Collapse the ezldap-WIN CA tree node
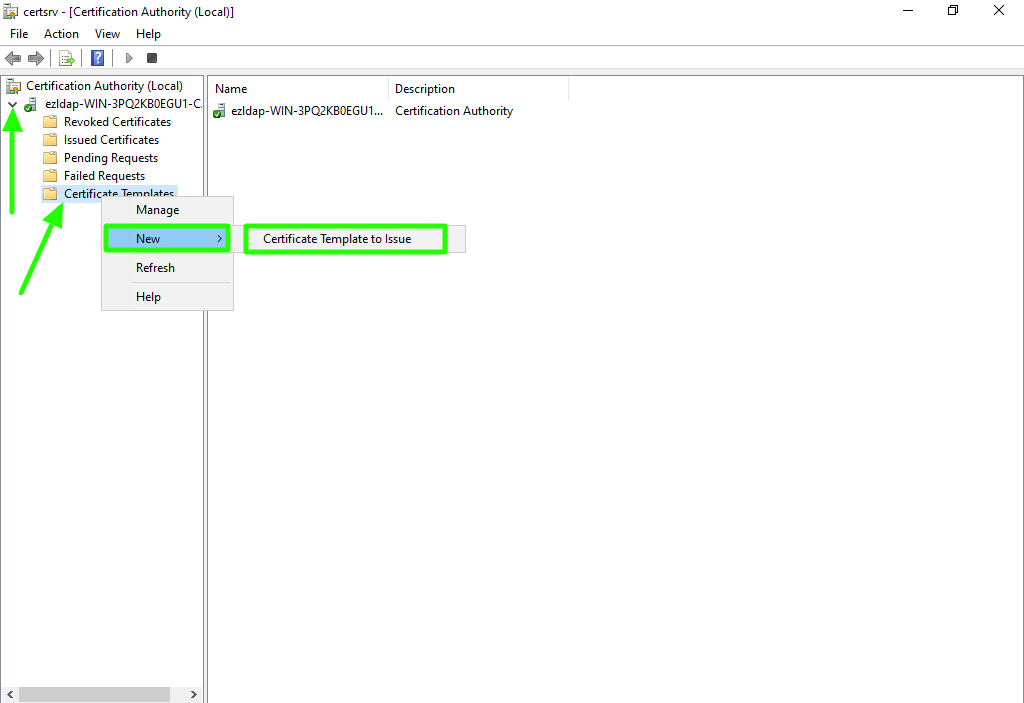 point(12,104)
